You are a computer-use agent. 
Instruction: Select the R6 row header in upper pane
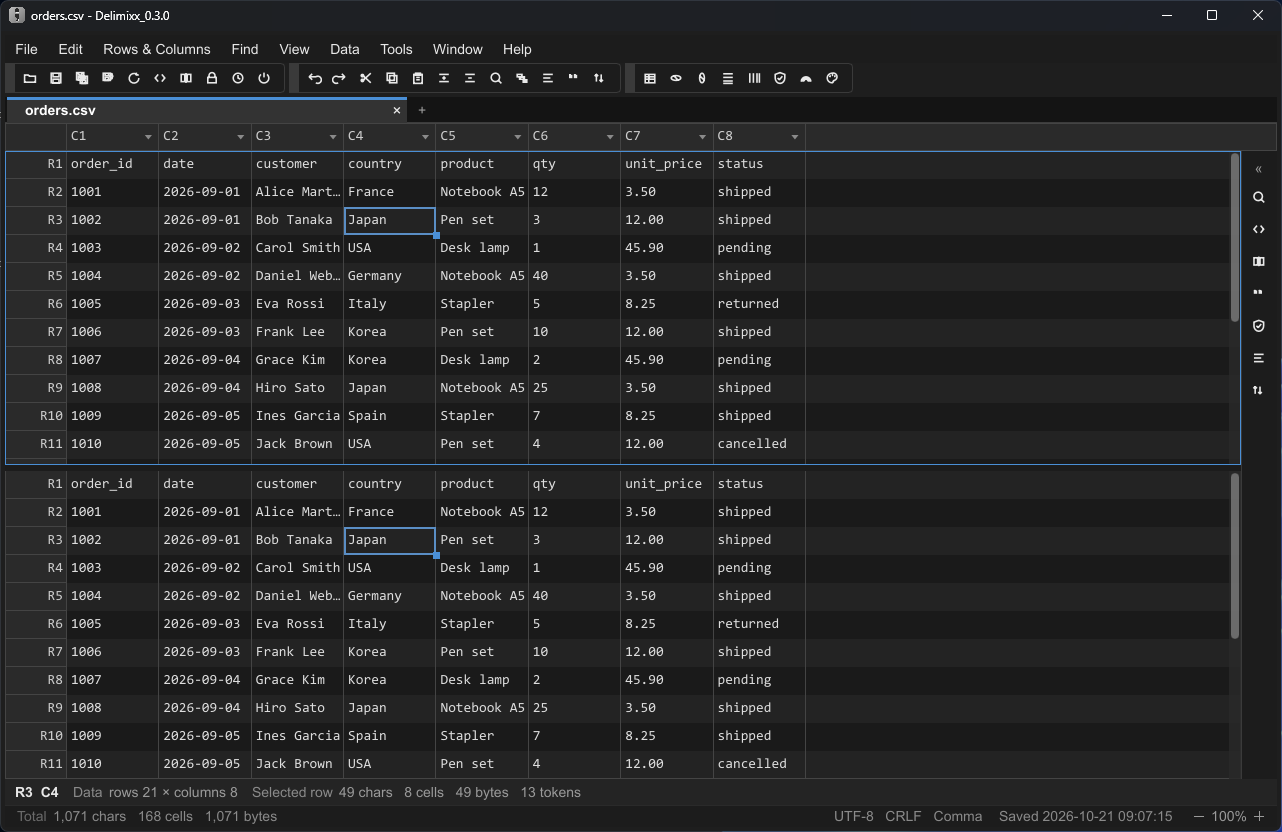click(x=36, y=303)
